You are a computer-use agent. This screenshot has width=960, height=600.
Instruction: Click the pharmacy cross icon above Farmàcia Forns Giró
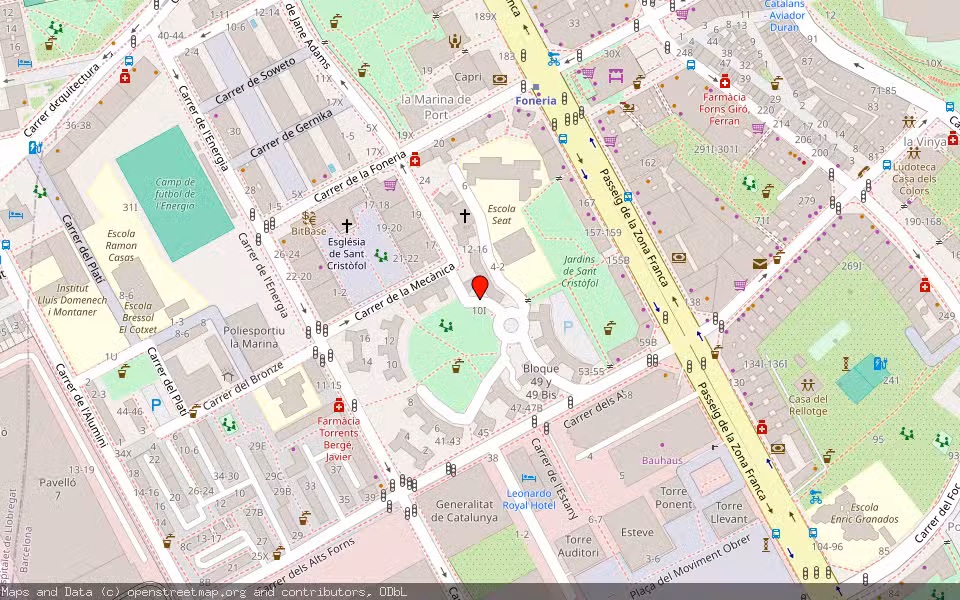tap(725, 81)
